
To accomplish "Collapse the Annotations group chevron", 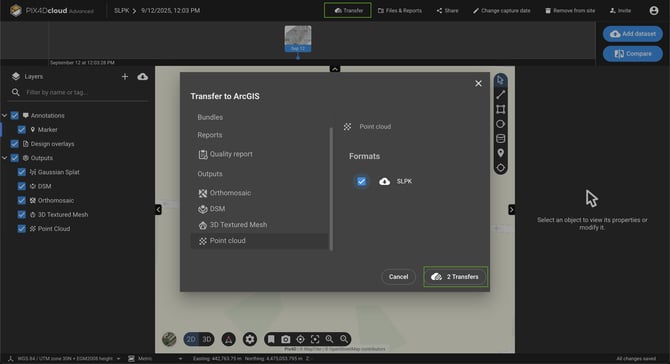I will pyautogui.click(x=5, y=116).
